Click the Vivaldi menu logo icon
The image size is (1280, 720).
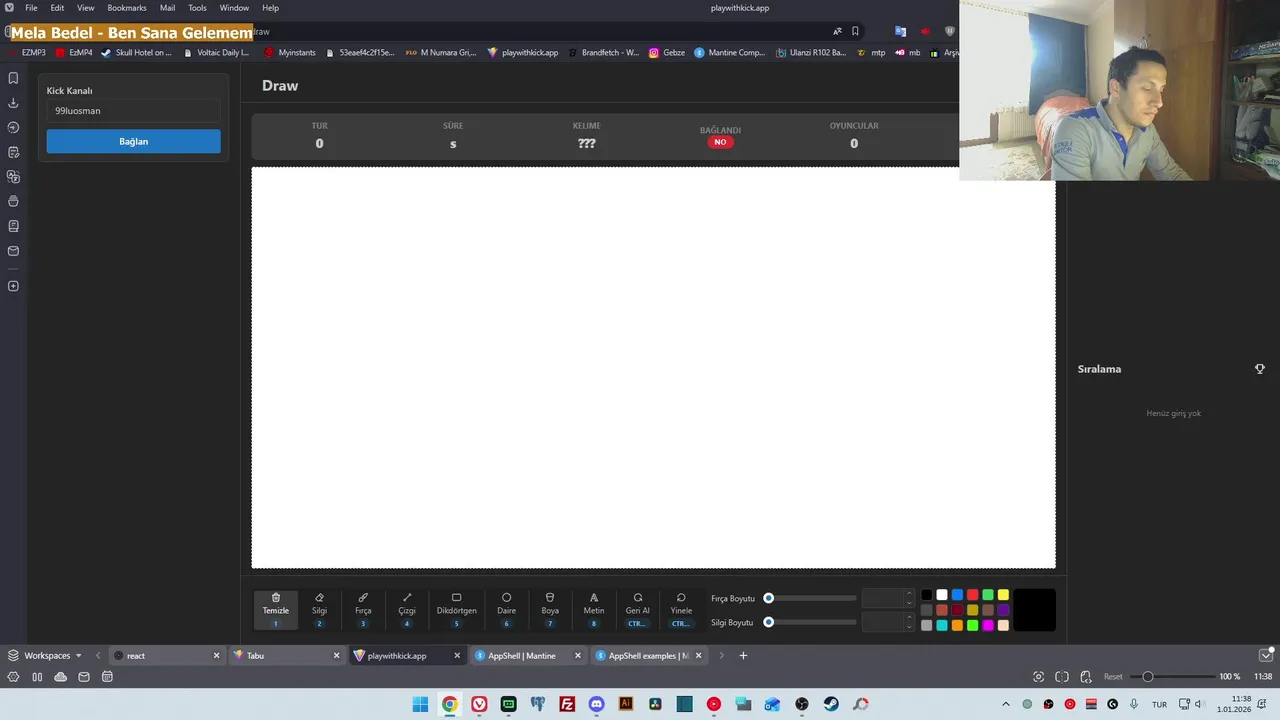coord(9,8)
